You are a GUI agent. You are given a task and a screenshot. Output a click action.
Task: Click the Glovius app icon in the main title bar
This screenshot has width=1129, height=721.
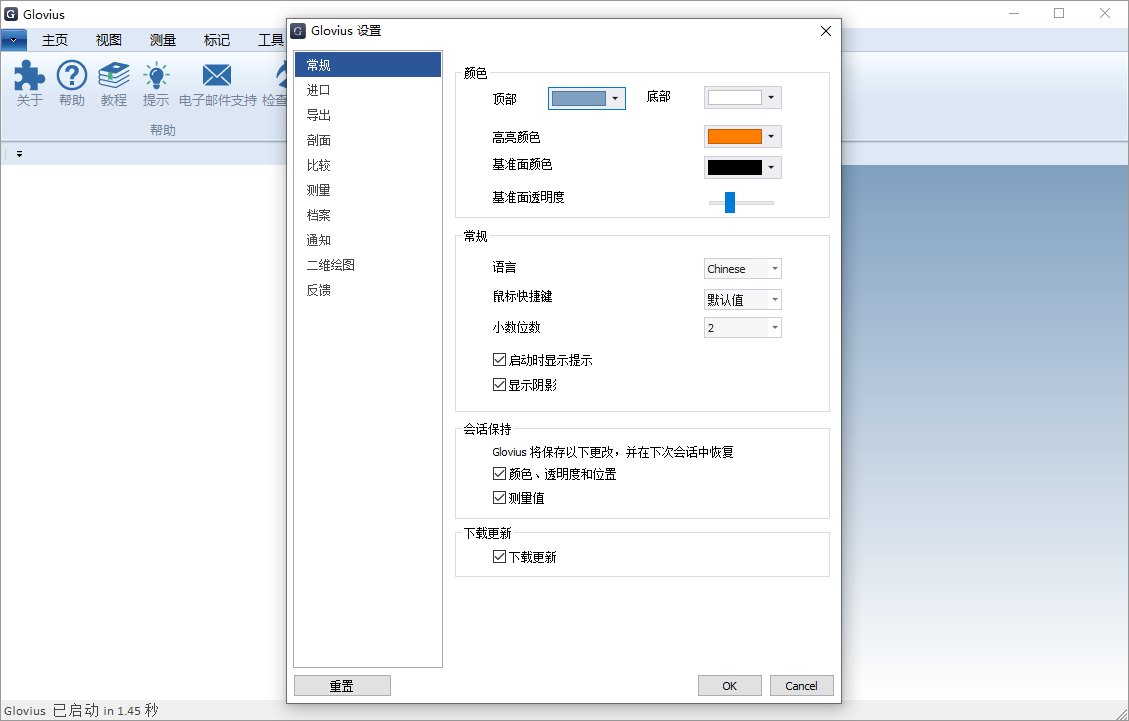point(11,14)
